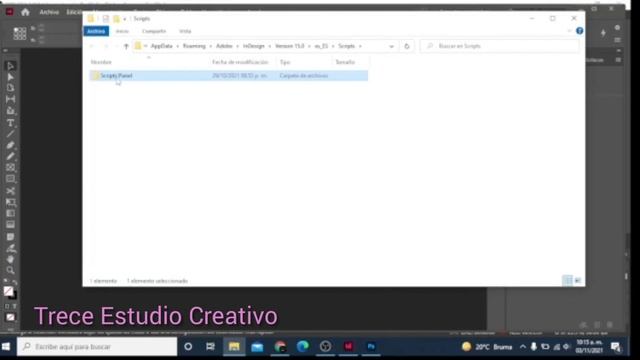Expand the Explorer ribbon chevron
The height and width of the screenshot is (360, 640).
pos(569,31)
